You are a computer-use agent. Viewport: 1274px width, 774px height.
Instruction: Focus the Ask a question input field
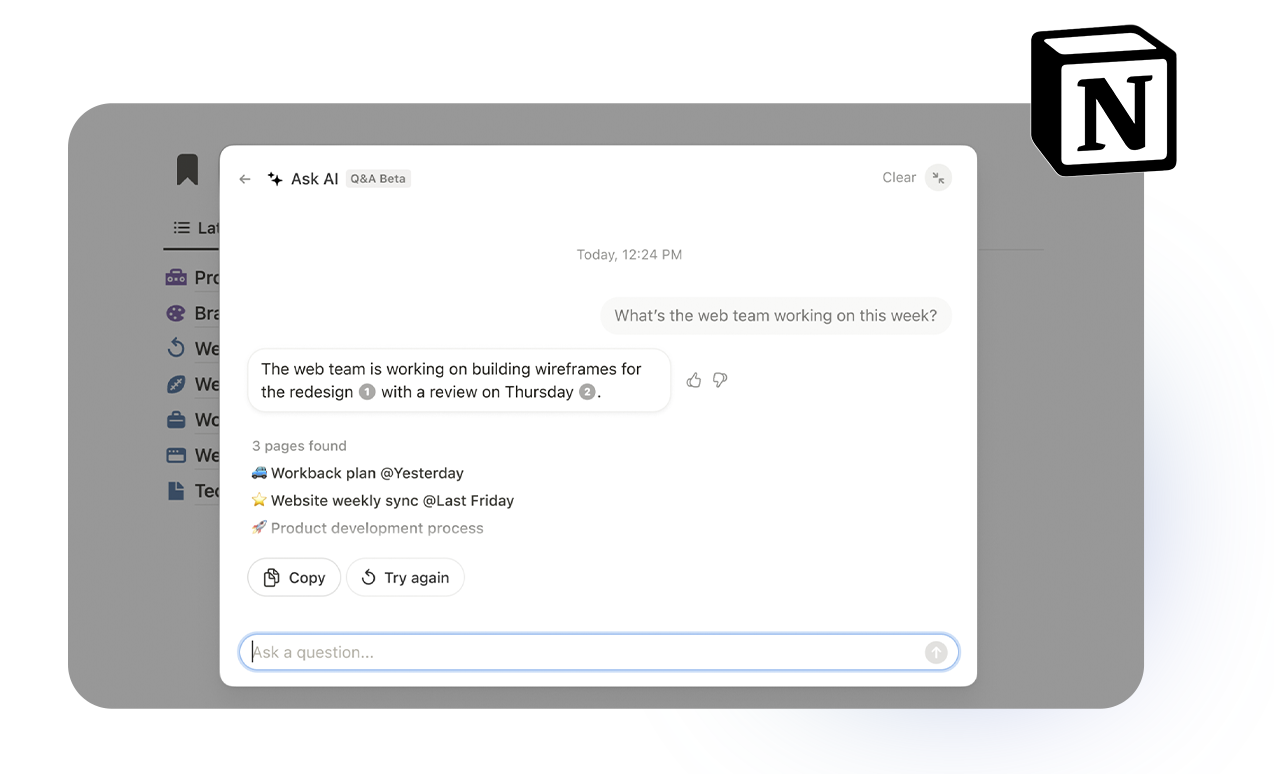[x=580, y=653]
